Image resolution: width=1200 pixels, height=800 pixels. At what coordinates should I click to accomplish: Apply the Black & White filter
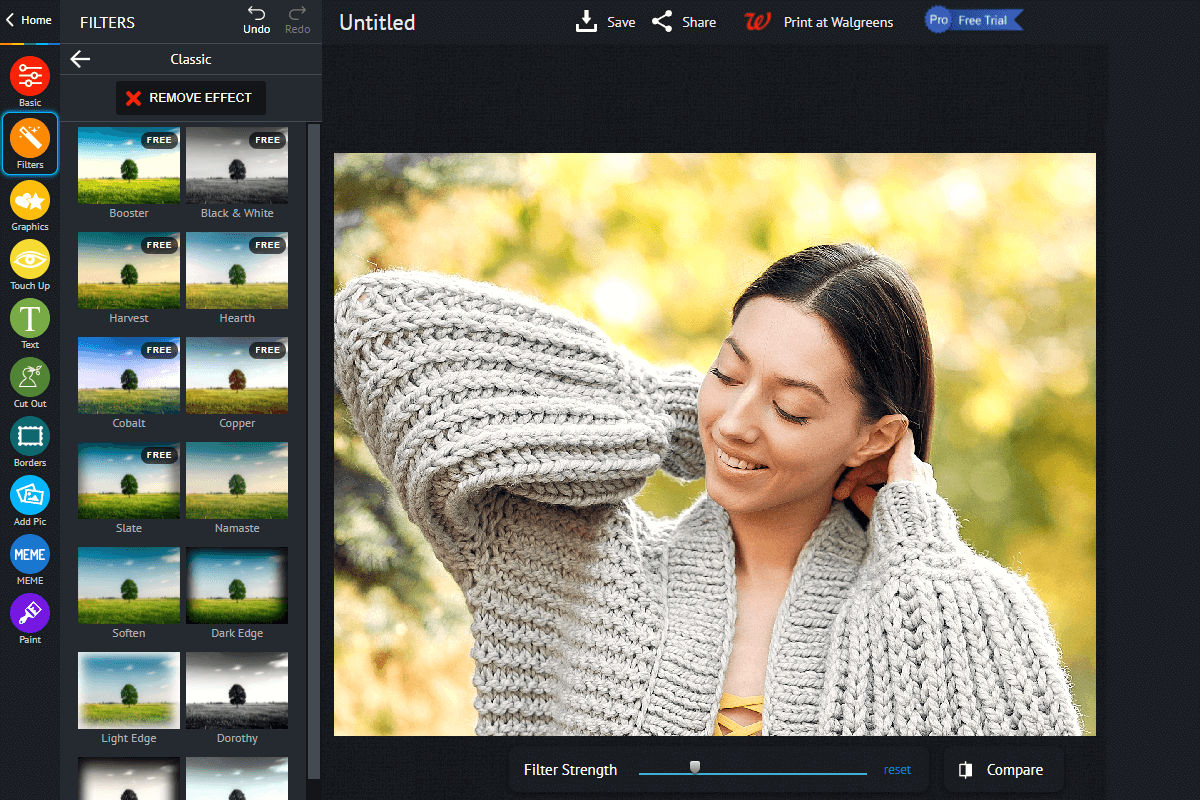click(x=236, y=165)
